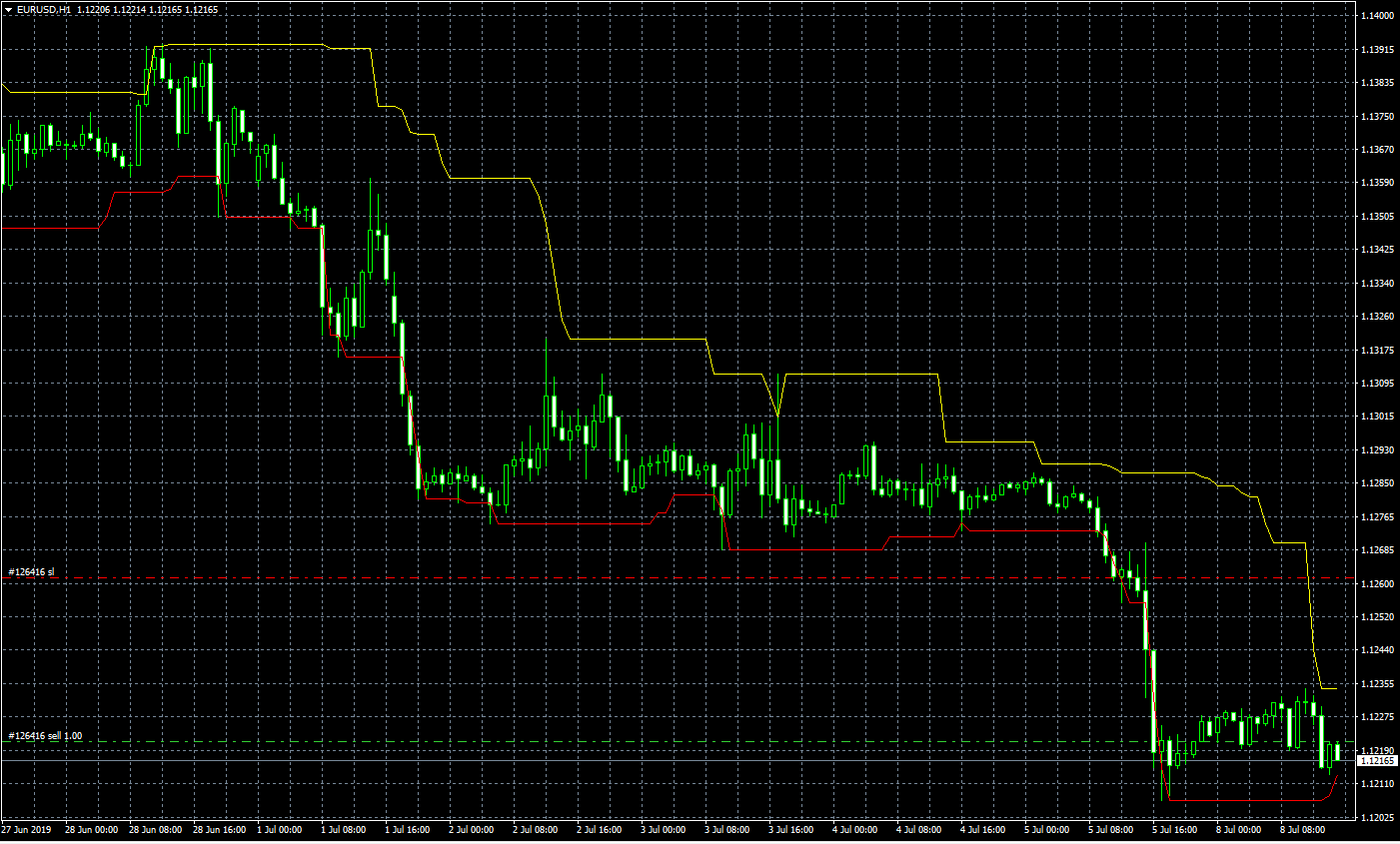Image resolution: width=1400 pixels, height=844 pixels.
Task: Click the 28 Jun 16:00 time axis label
Action: (x=219, y=830)
